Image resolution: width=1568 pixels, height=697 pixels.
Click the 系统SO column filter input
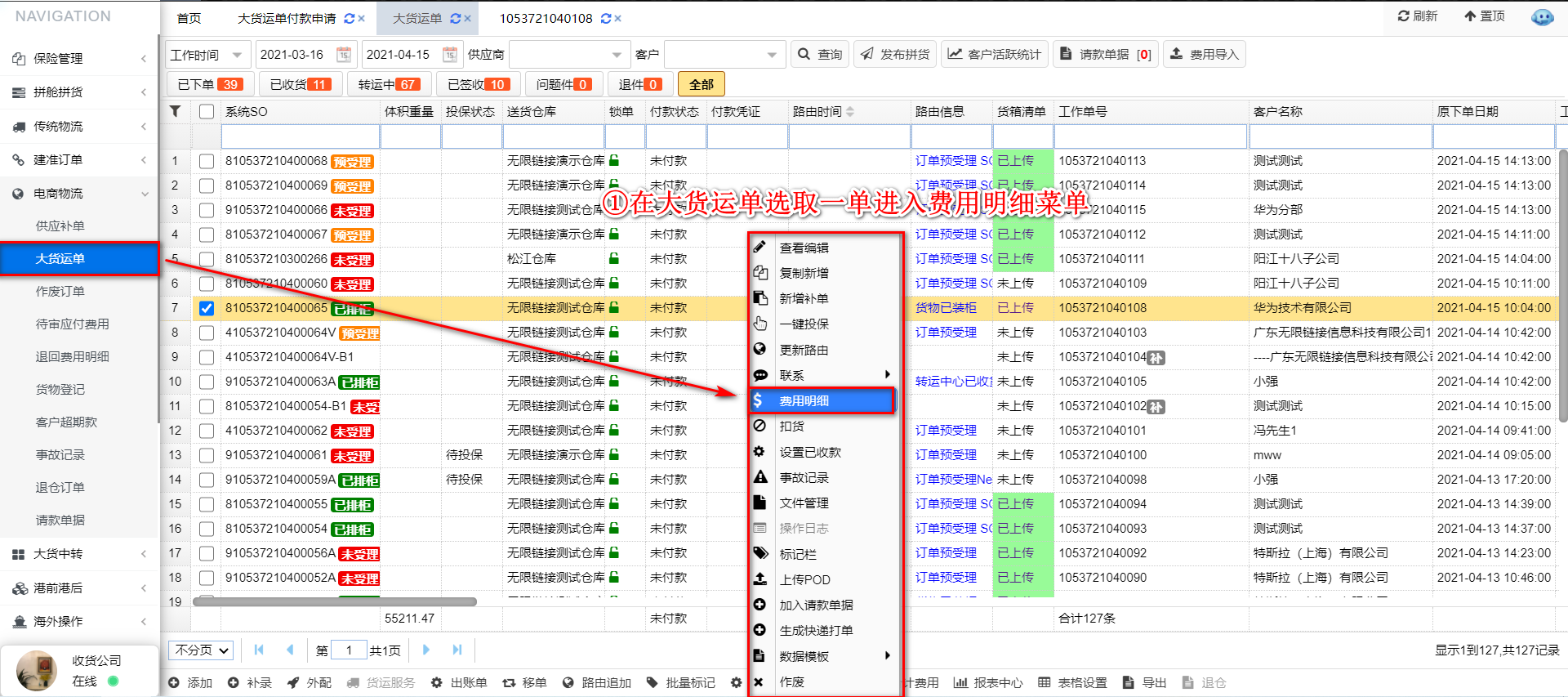(x=300, y=136)
